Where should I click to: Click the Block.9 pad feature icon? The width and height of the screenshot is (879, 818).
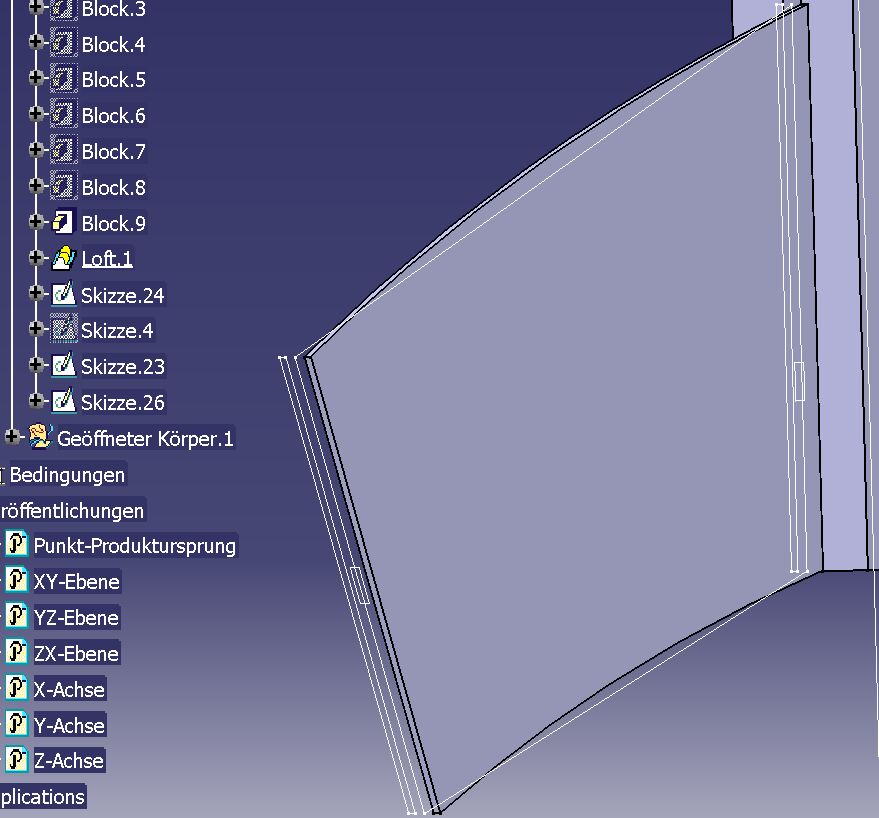tap(63, 222)
